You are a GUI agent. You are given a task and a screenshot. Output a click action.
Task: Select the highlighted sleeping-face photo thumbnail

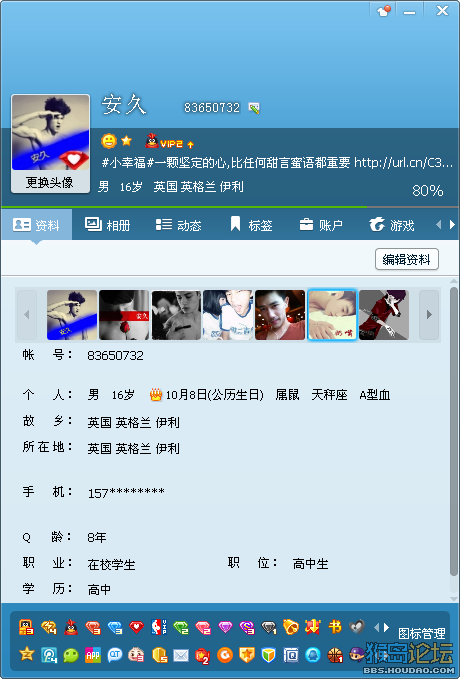332,315
